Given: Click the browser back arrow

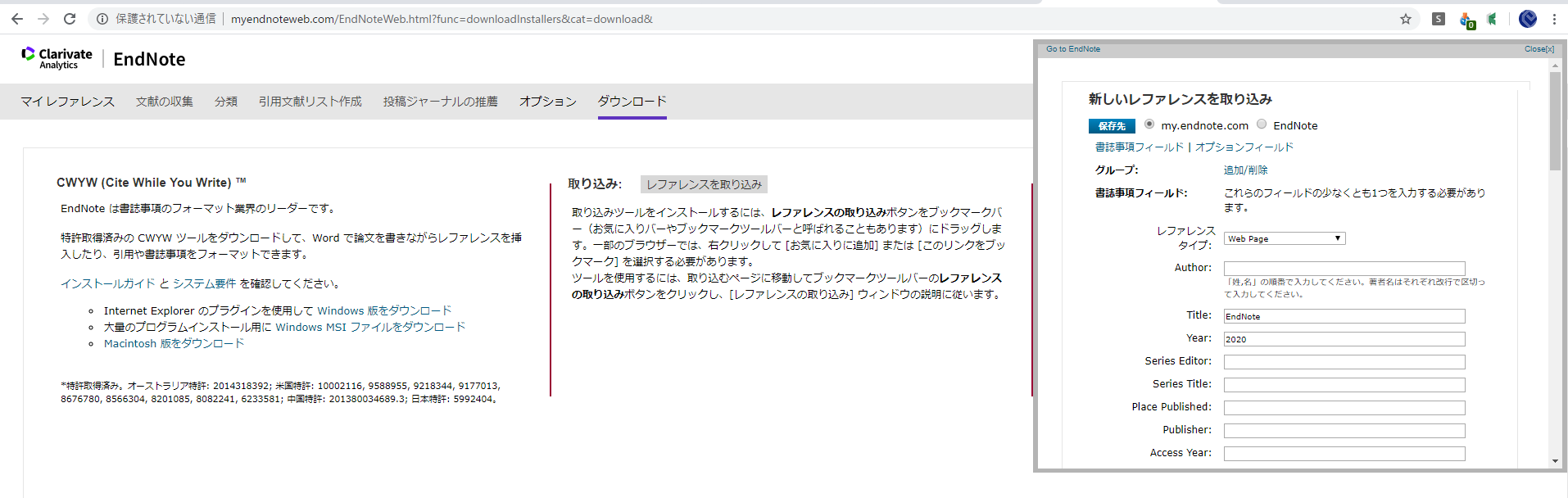Looking at the screenshot, I should pos(17,19).
